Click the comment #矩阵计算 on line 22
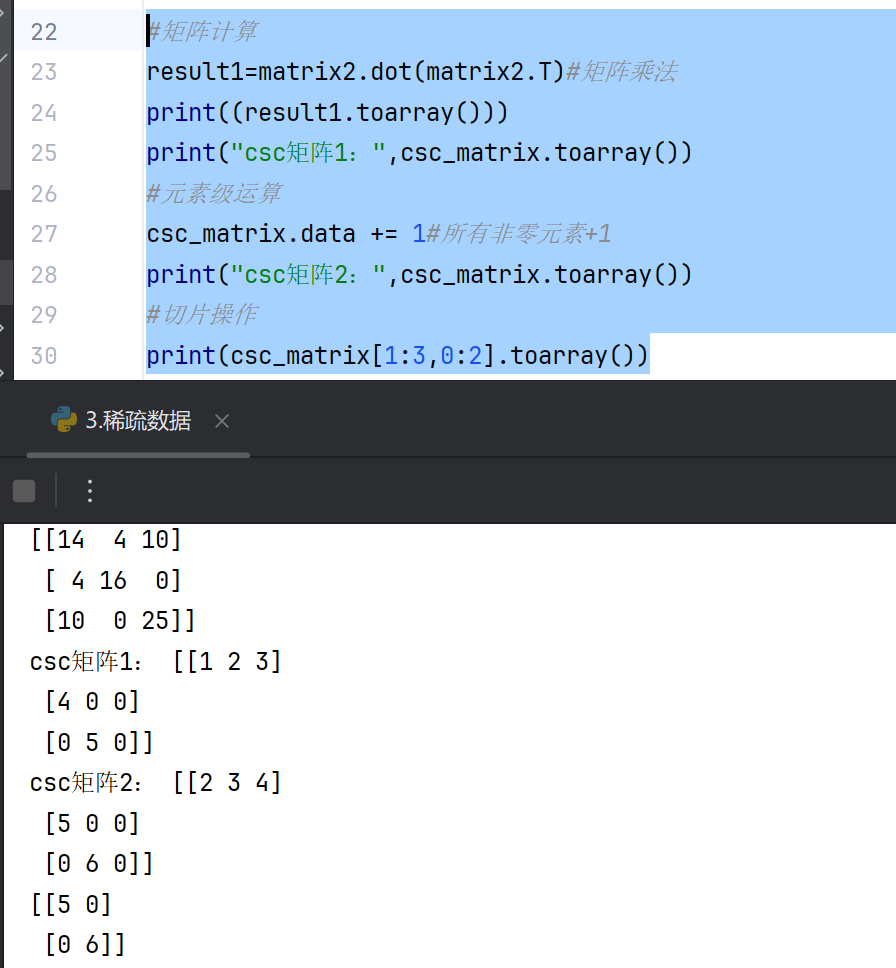 [x=203, y=31]
